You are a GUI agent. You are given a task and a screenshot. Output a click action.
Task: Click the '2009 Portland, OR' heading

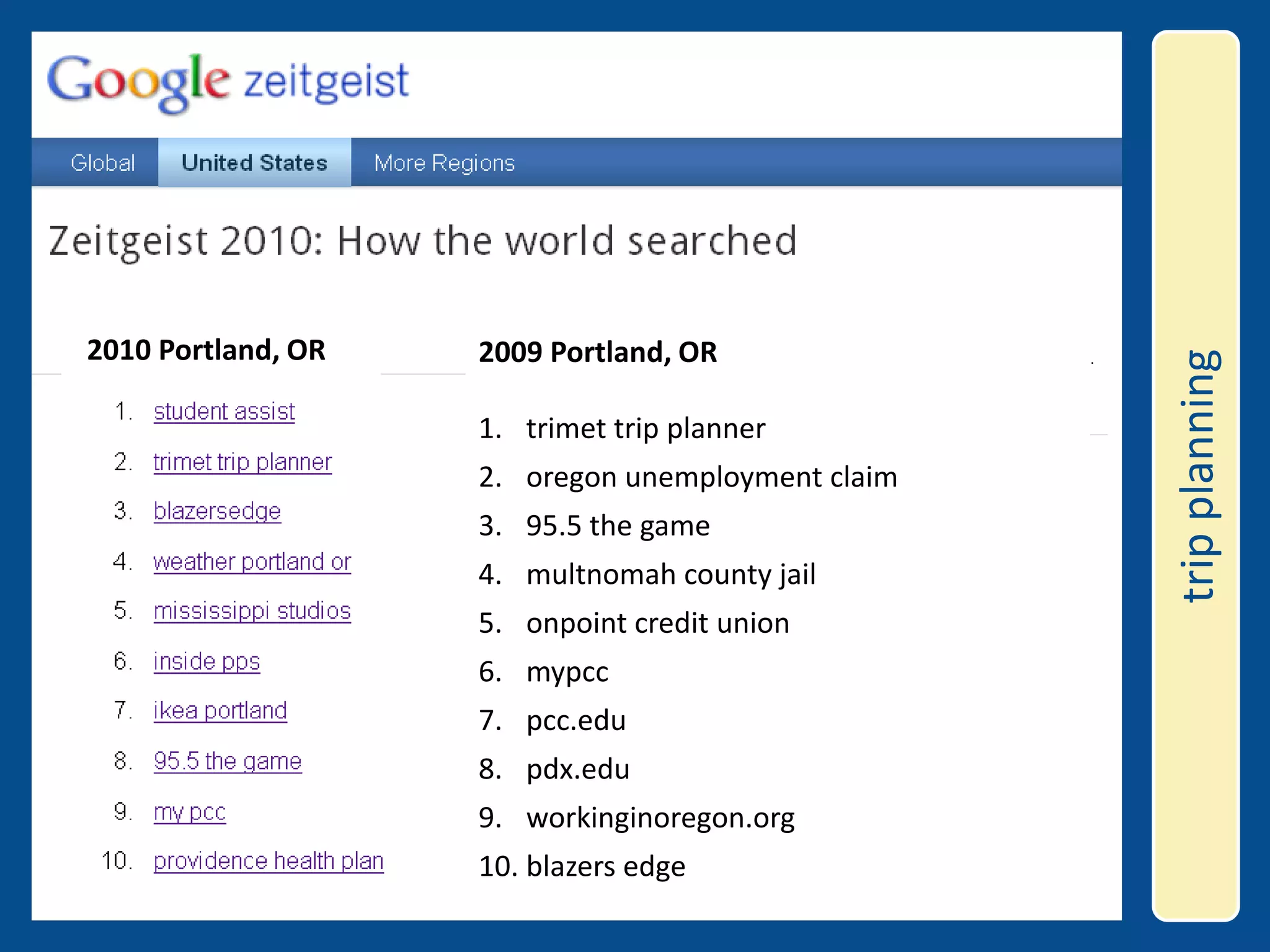(x=598, y=352)
